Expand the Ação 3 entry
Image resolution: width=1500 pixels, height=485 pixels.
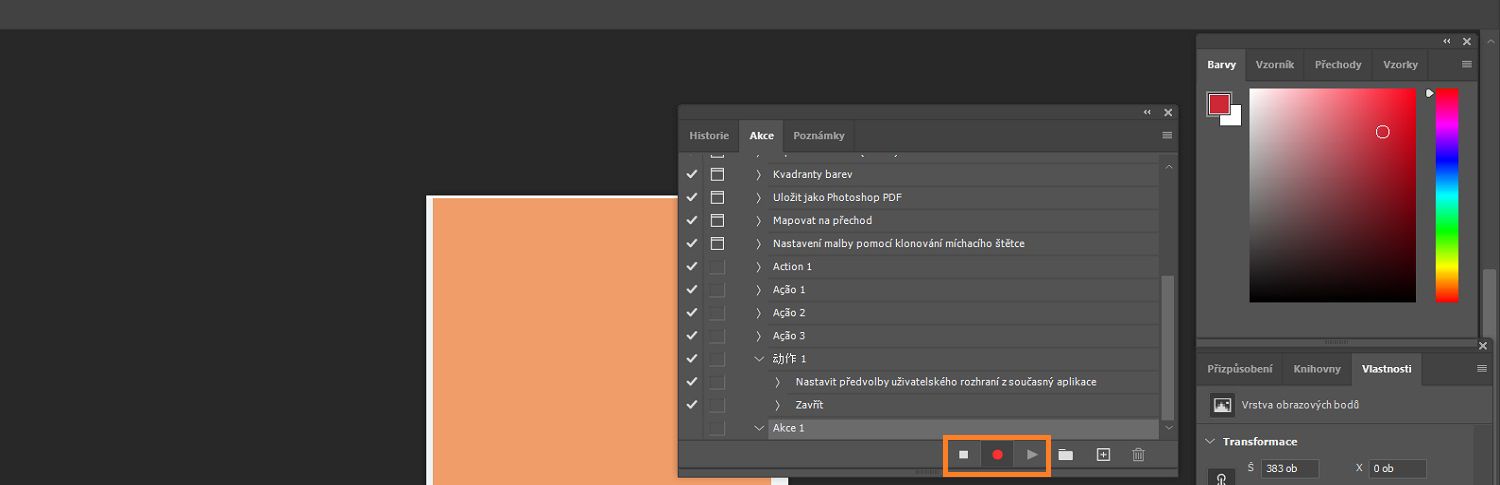[759, 335]
